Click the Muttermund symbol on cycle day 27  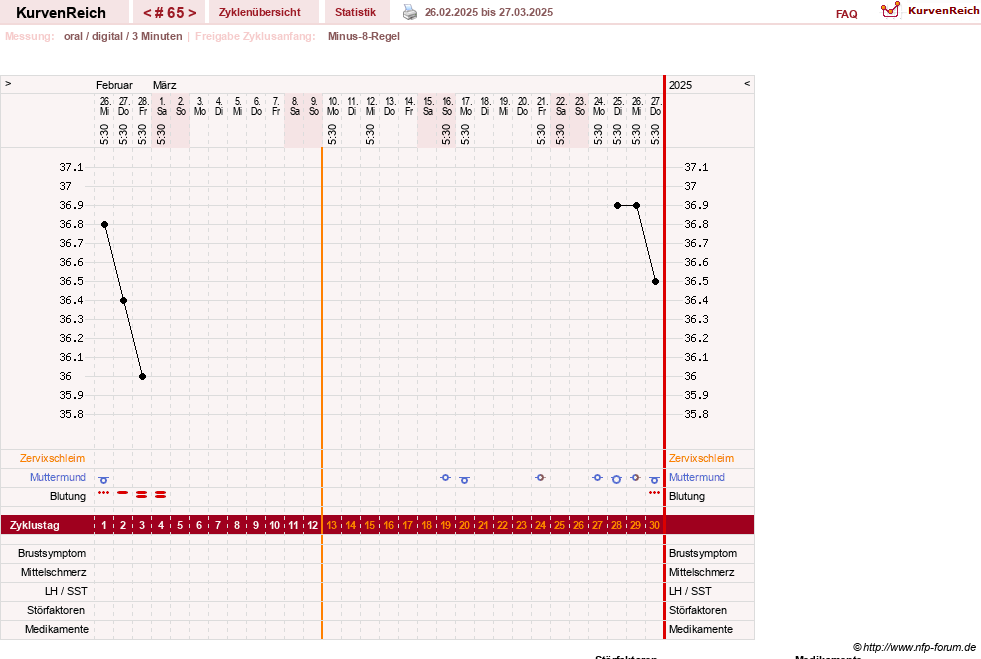(597, 478)
